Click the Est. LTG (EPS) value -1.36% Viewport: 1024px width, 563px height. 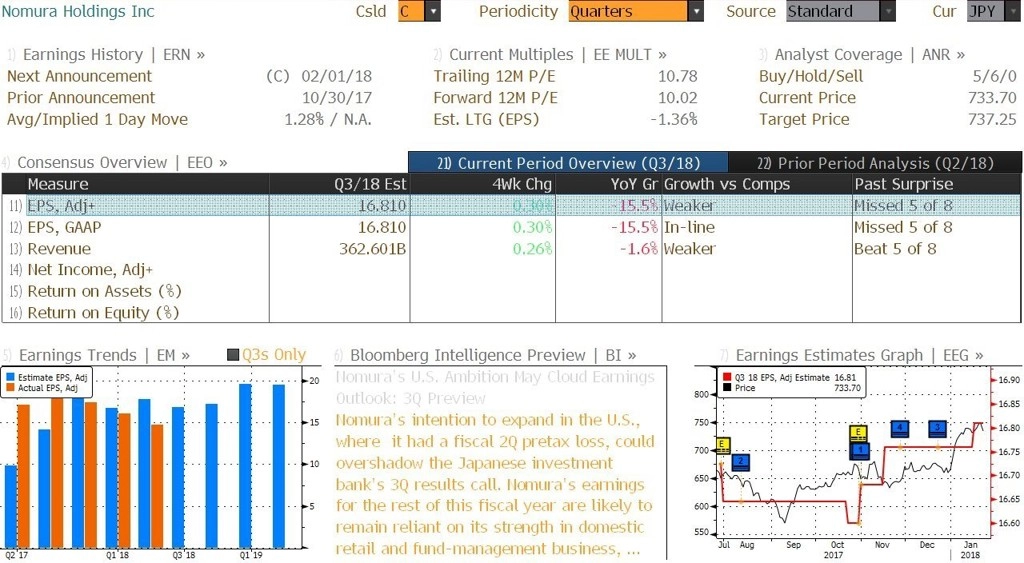[673, 120]
